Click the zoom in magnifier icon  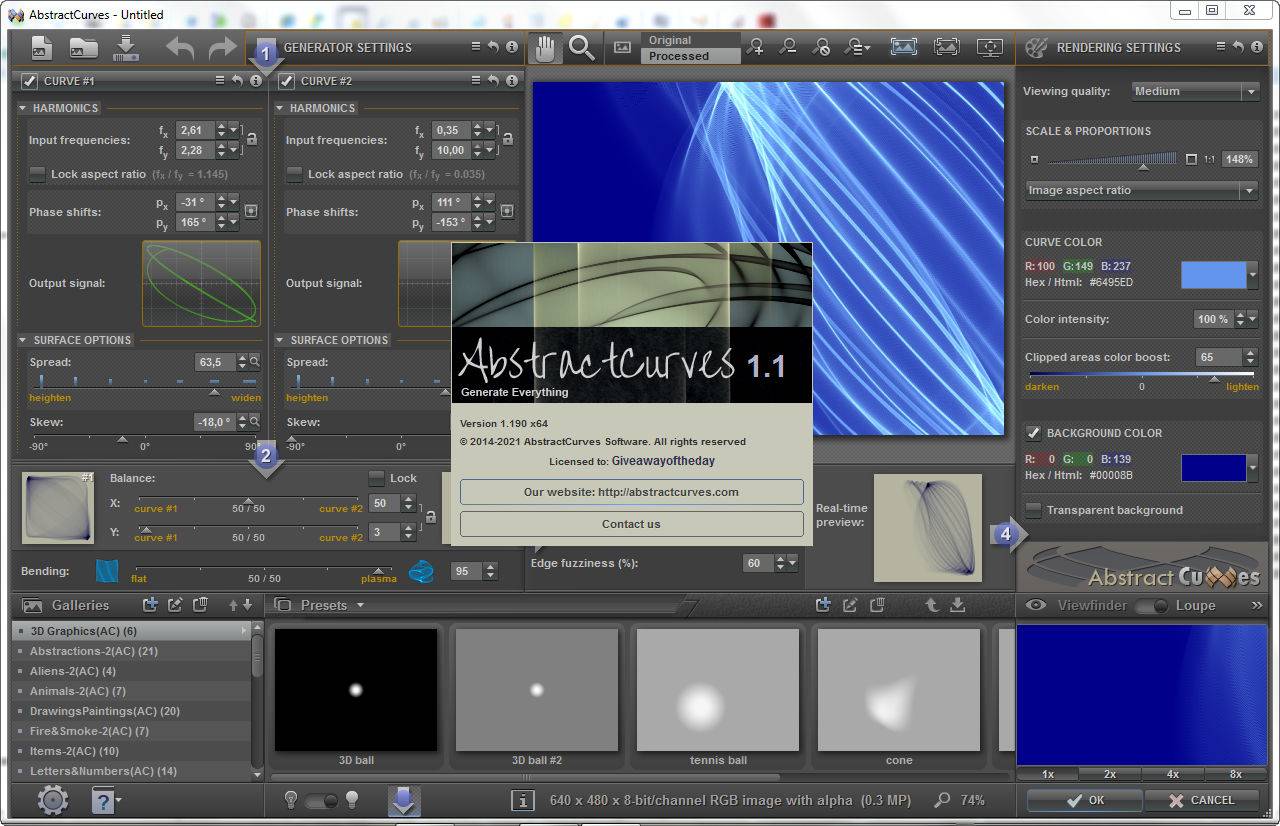(757, 47)
